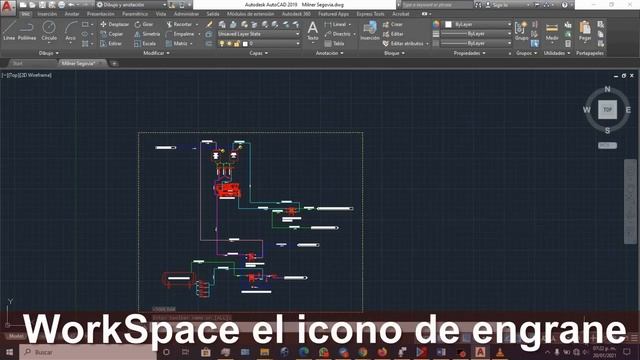Click the Lineal dimension tool
The image size is (640, 360).
(335, 24)
